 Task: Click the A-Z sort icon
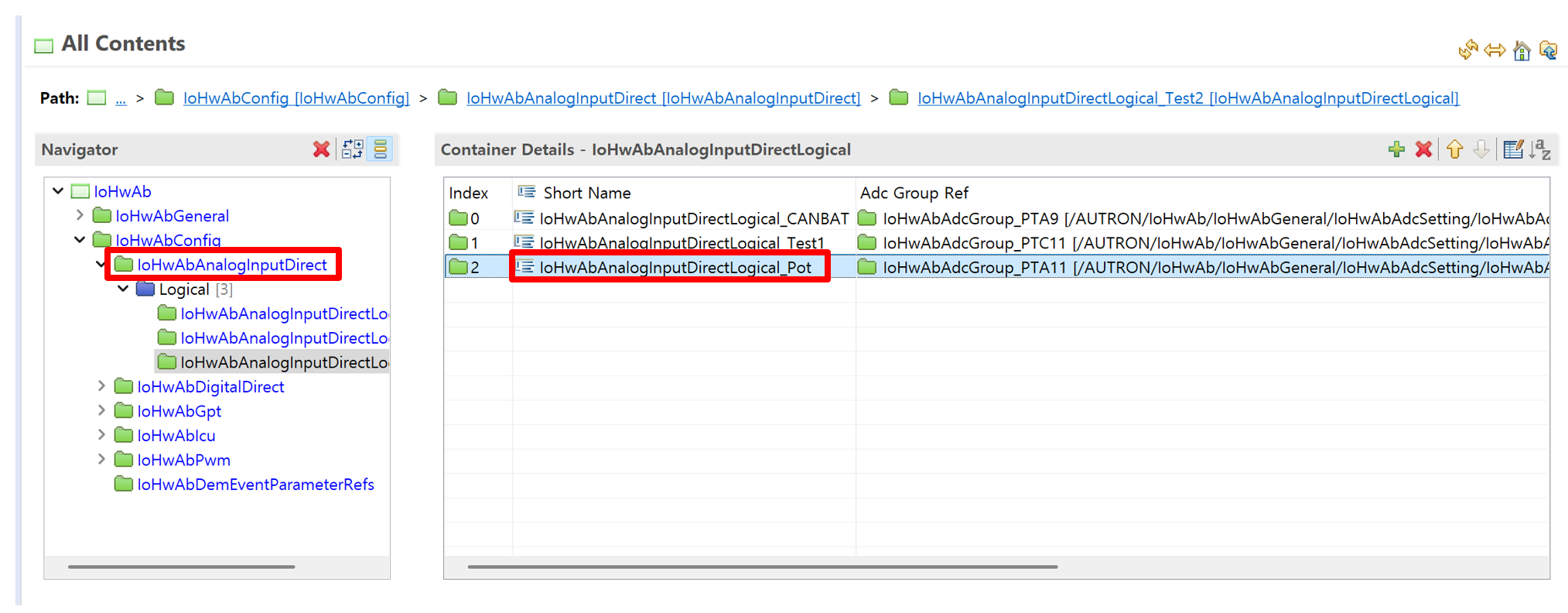pyautogui.click(x=1539, y=149)
